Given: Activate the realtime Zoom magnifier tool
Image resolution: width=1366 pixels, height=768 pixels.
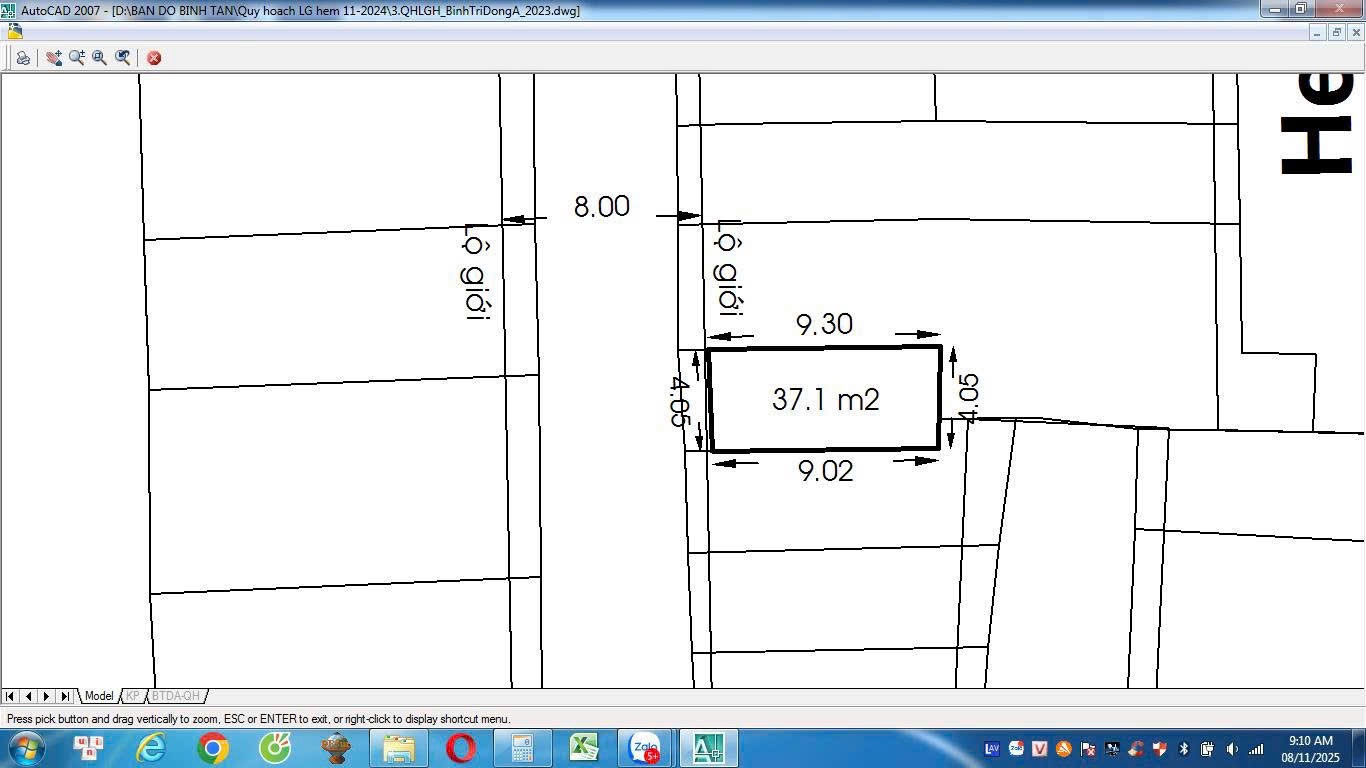Looking at the screenshot, I should (x=77, y=58).
